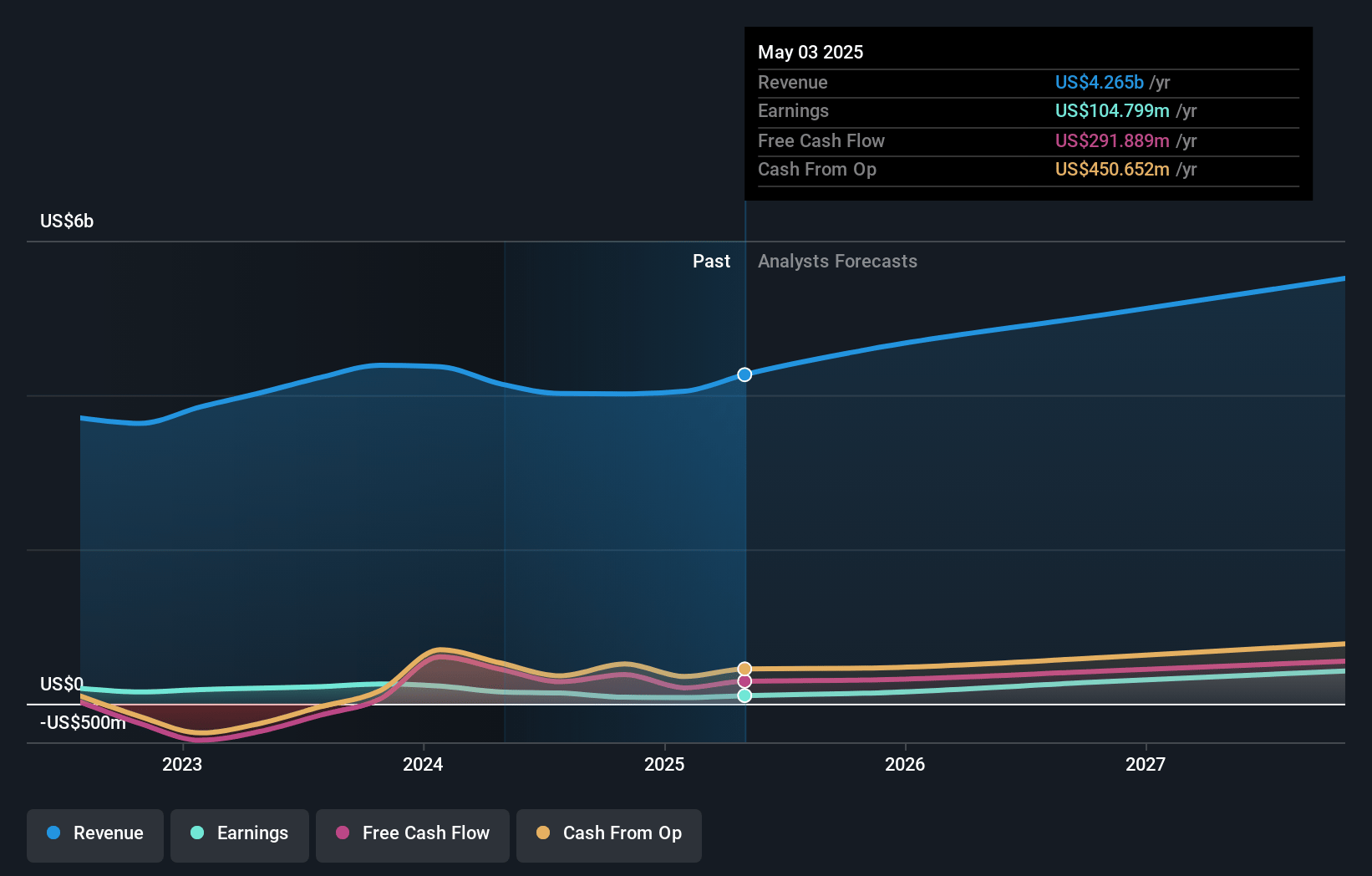Screen dimensions: 1372x876
Task: Click the orange Cash From Op legend dot
Action: (x=543, y=833)
